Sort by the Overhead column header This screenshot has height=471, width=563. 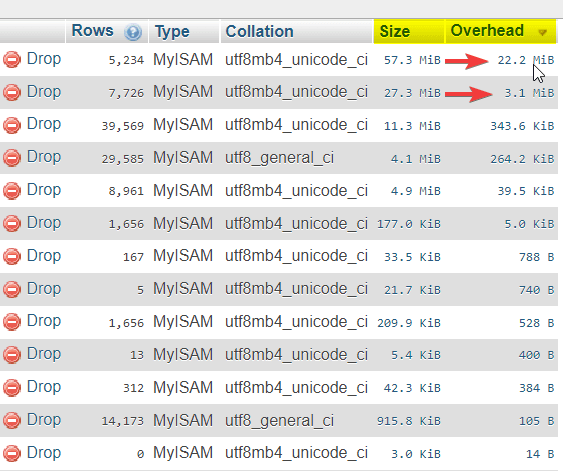(487, 31)
